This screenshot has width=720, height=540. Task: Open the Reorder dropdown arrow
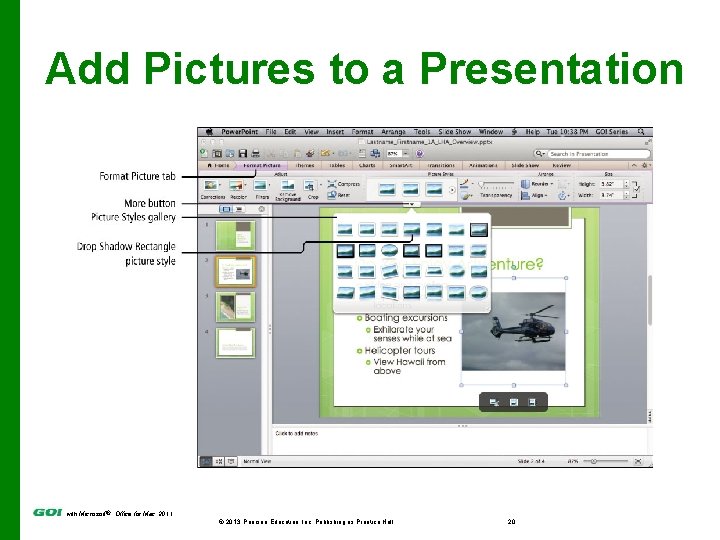pos(551,184)
